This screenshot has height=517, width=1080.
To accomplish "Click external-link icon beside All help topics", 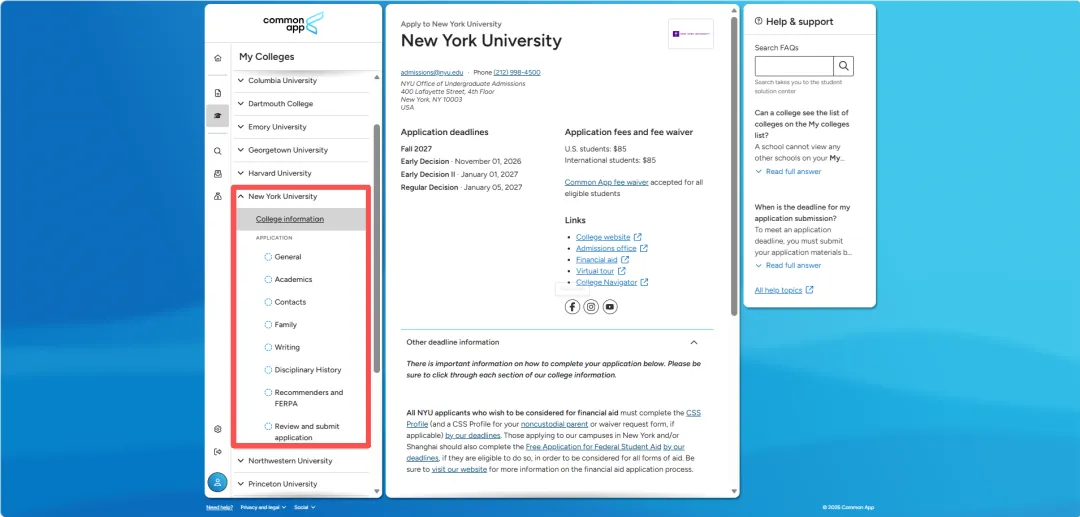I will [809, 290].
